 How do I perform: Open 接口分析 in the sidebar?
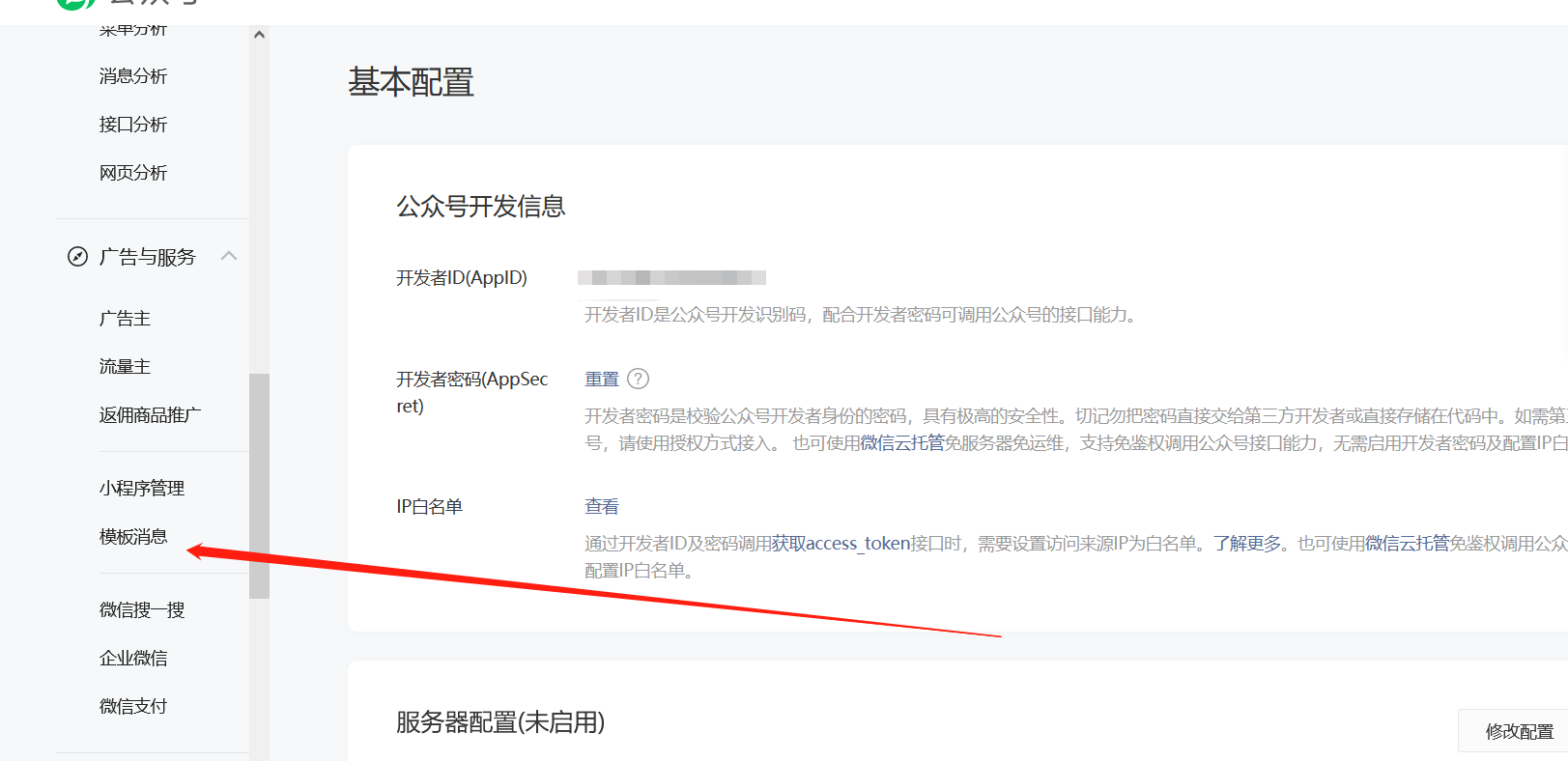(133, 125)
